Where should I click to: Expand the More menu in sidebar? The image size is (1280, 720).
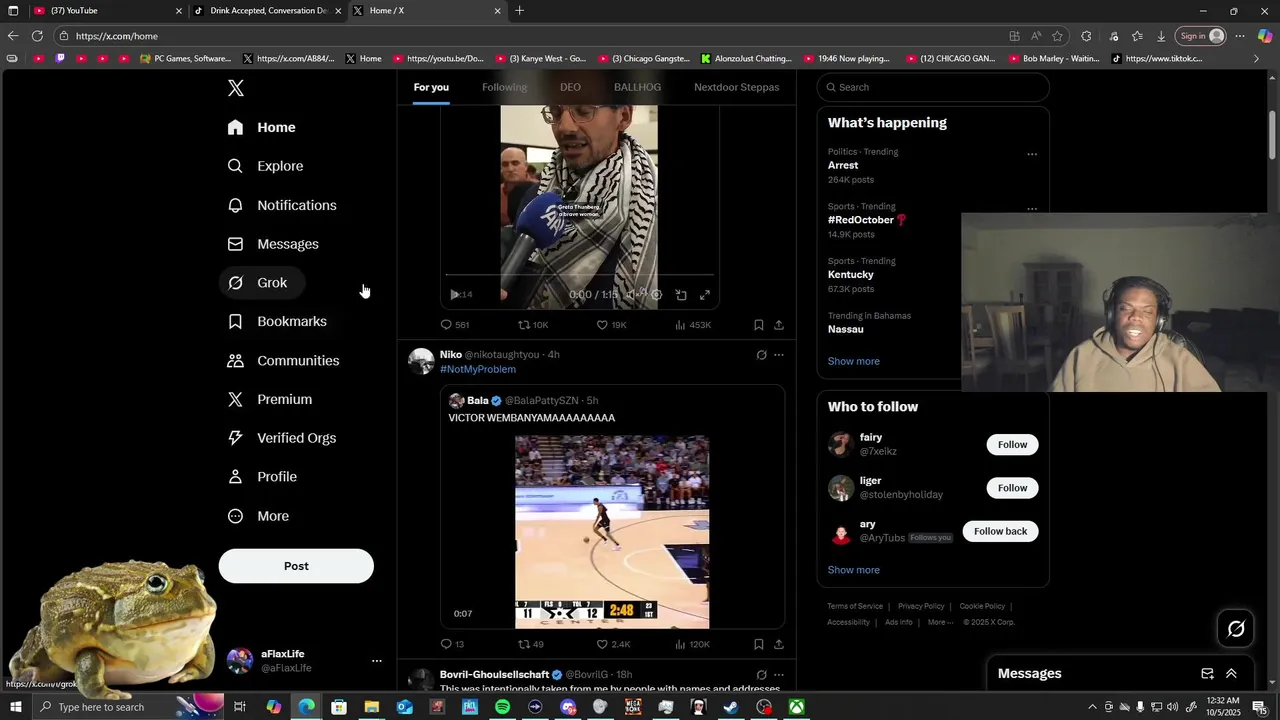(259, 516)
